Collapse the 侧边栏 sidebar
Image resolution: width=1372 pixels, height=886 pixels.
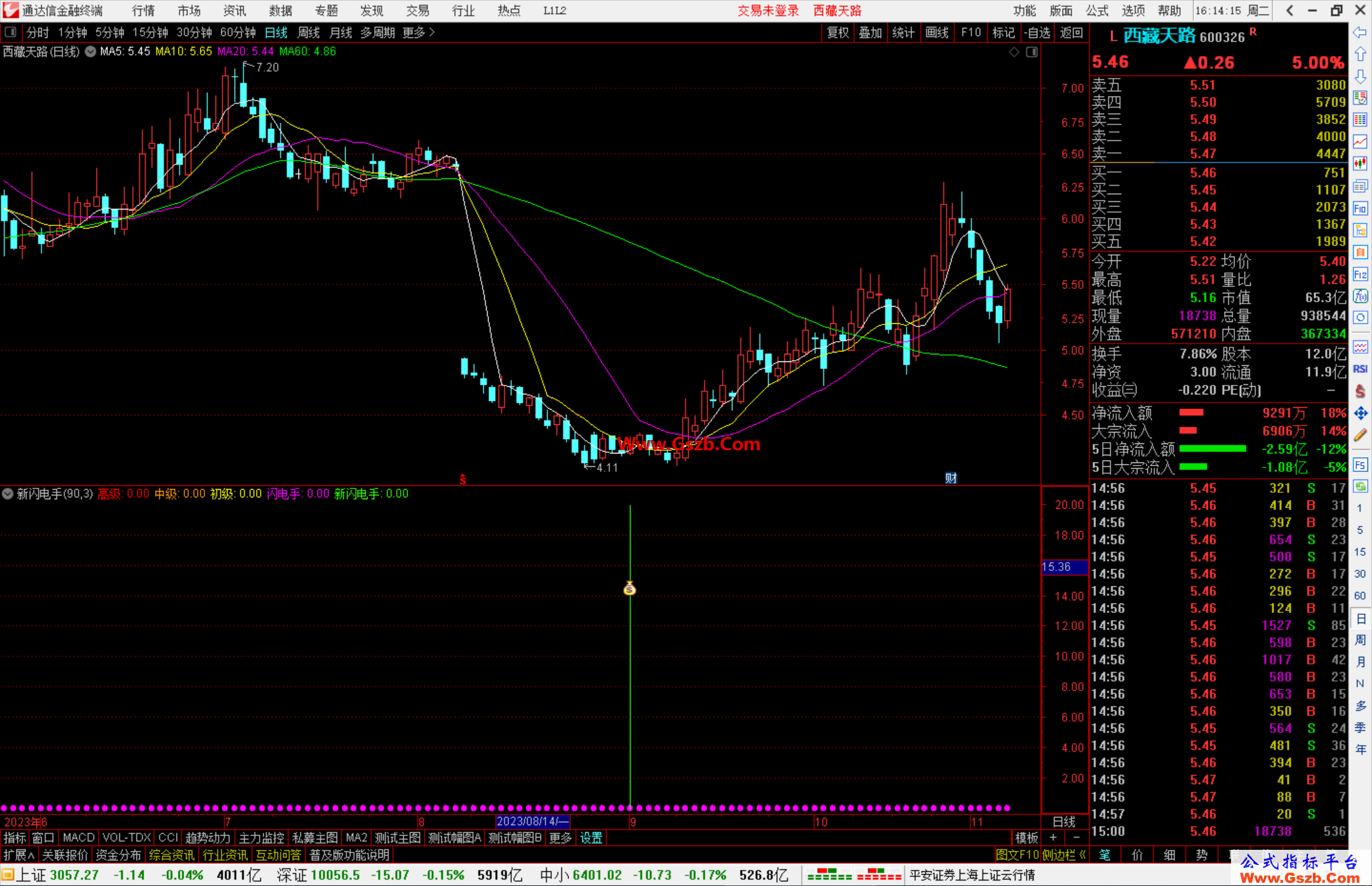click(x=1065, y=855)
